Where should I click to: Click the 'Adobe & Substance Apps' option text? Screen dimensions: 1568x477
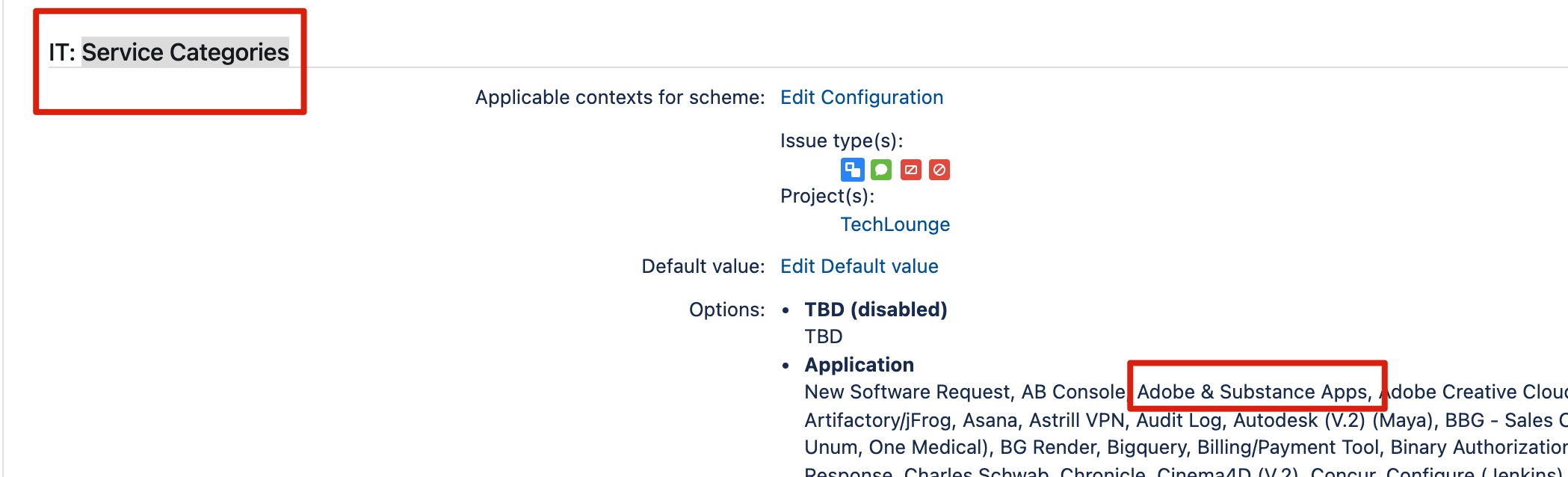click(x=1252, y=392)
